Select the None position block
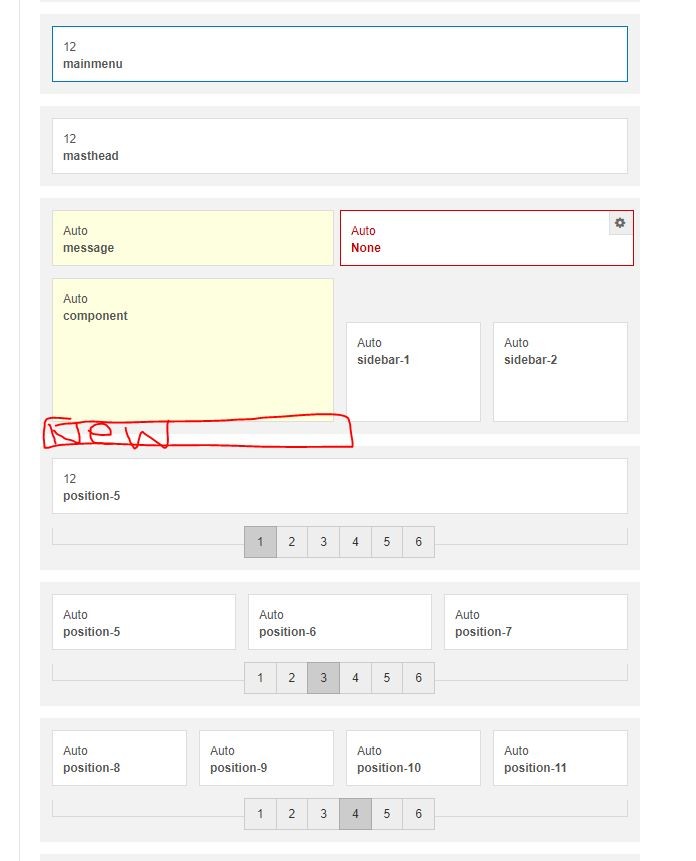The height and width of the screenshot is (861, 696). tap(486, 238)
